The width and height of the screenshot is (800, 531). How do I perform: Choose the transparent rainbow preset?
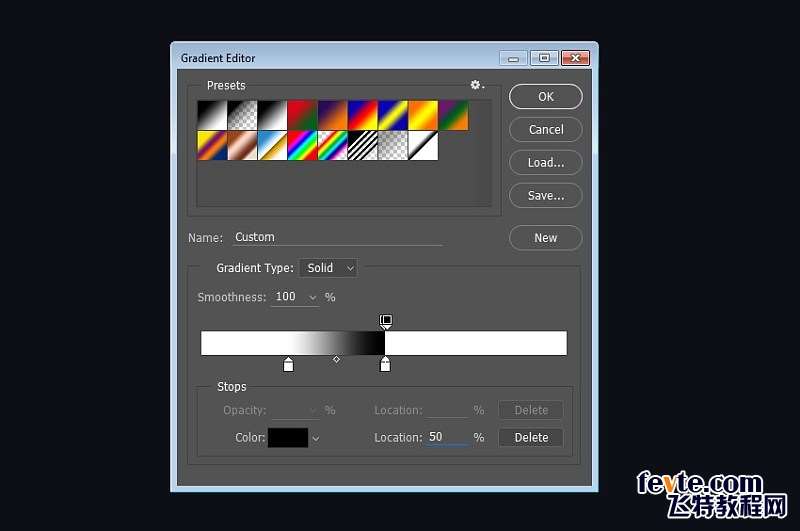333,145
